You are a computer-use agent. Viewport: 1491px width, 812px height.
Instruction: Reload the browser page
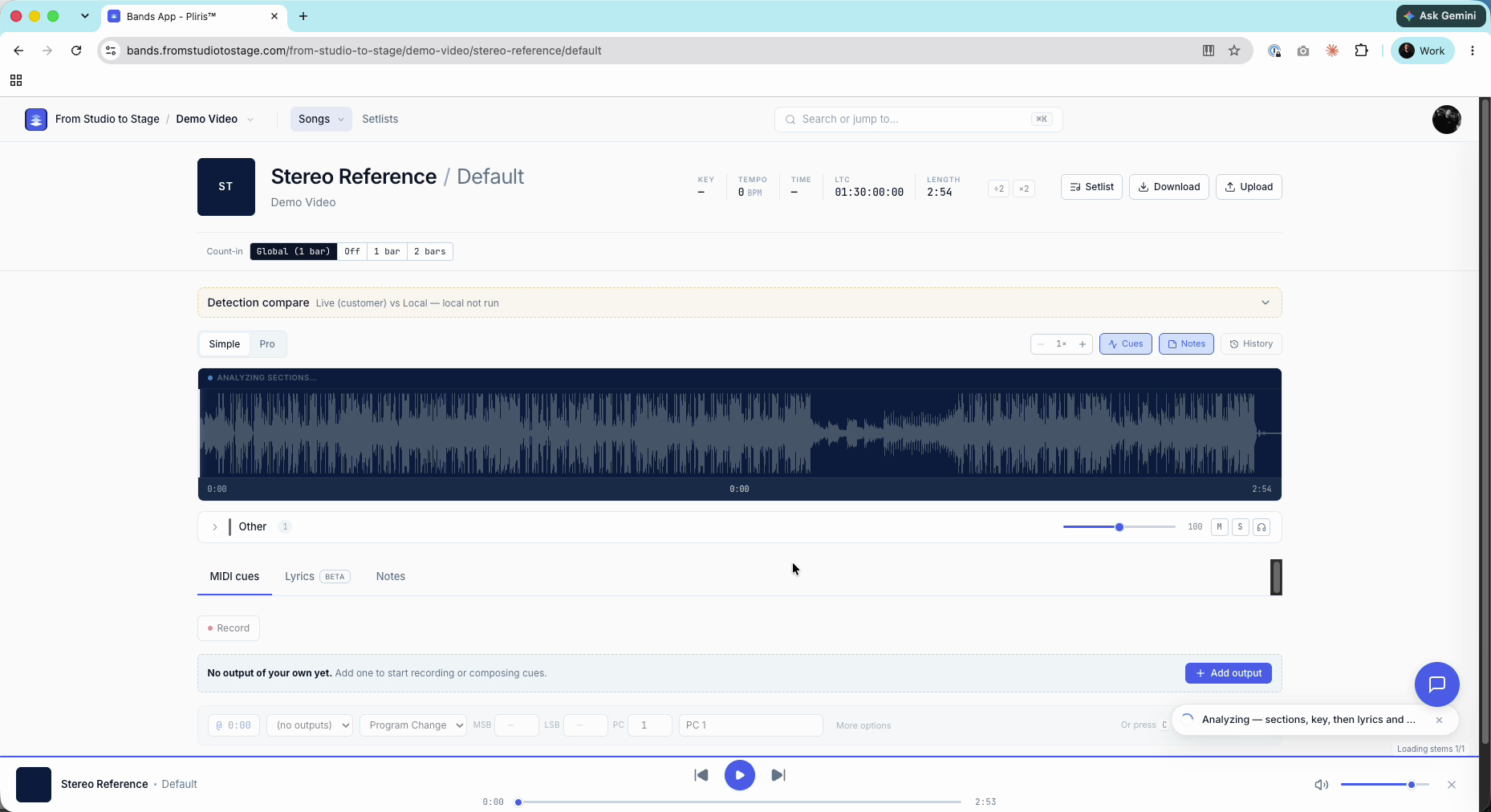tap(76, 51)
